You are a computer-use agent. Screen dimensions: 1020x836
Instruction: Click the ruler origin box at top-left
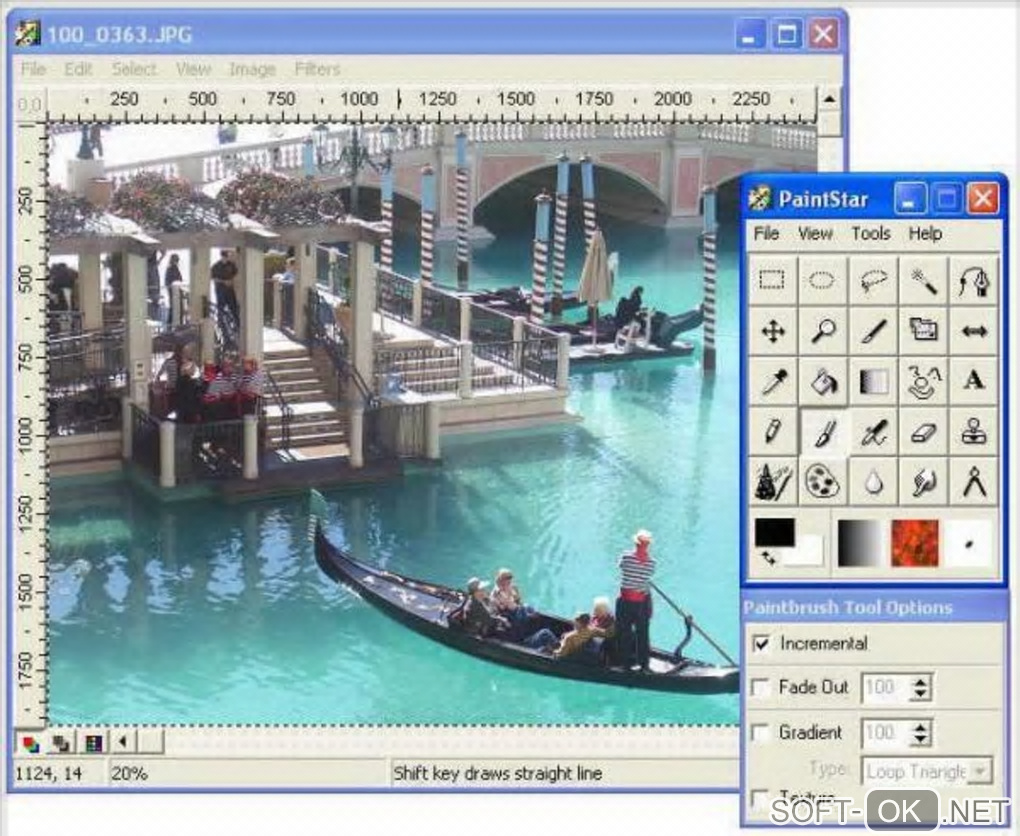tap(29, 105)
